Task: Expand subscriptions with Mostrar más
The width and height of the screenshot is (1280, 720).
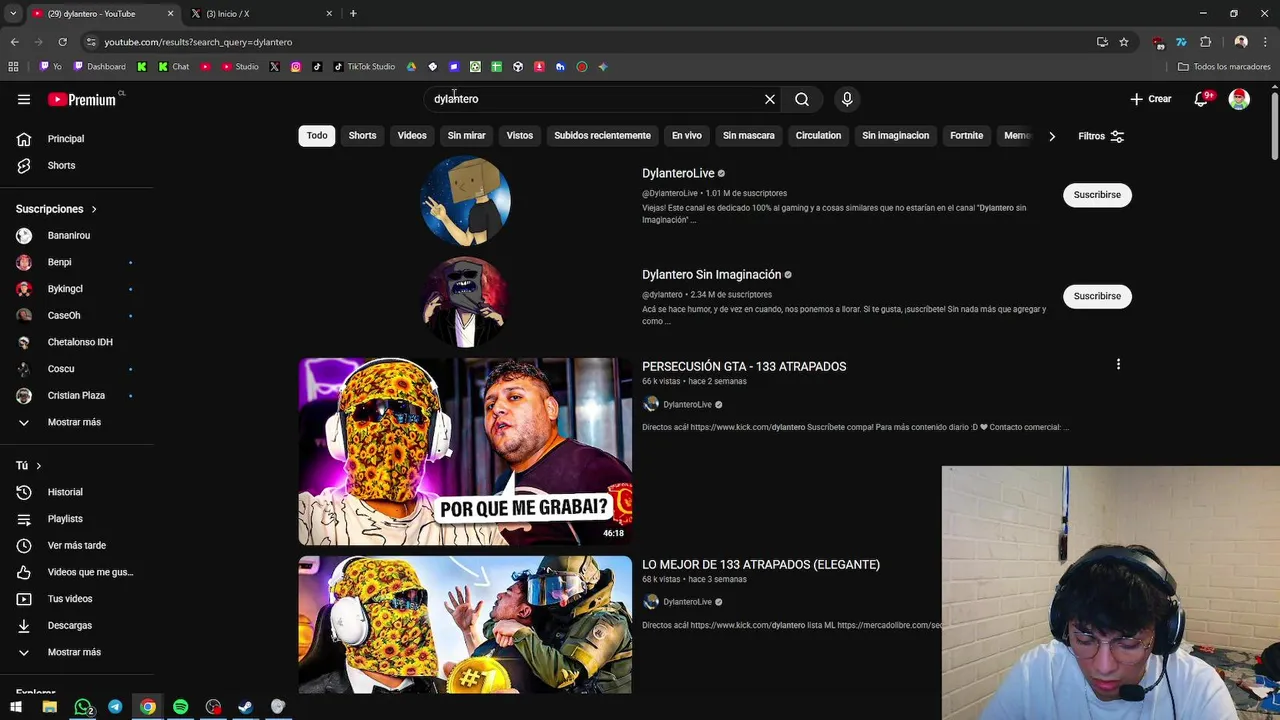Action: pyautogui.click(x=76, y=422)
